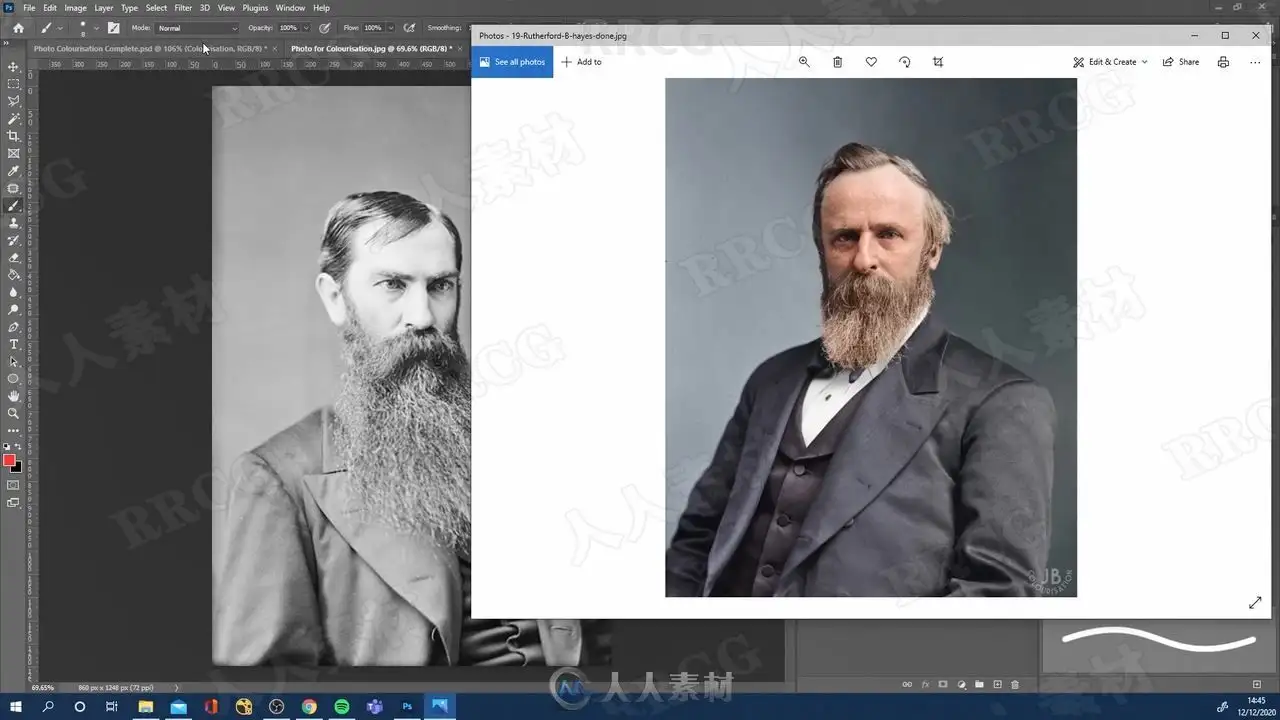
Task: Add the photo to favorites
Action: 871,62
